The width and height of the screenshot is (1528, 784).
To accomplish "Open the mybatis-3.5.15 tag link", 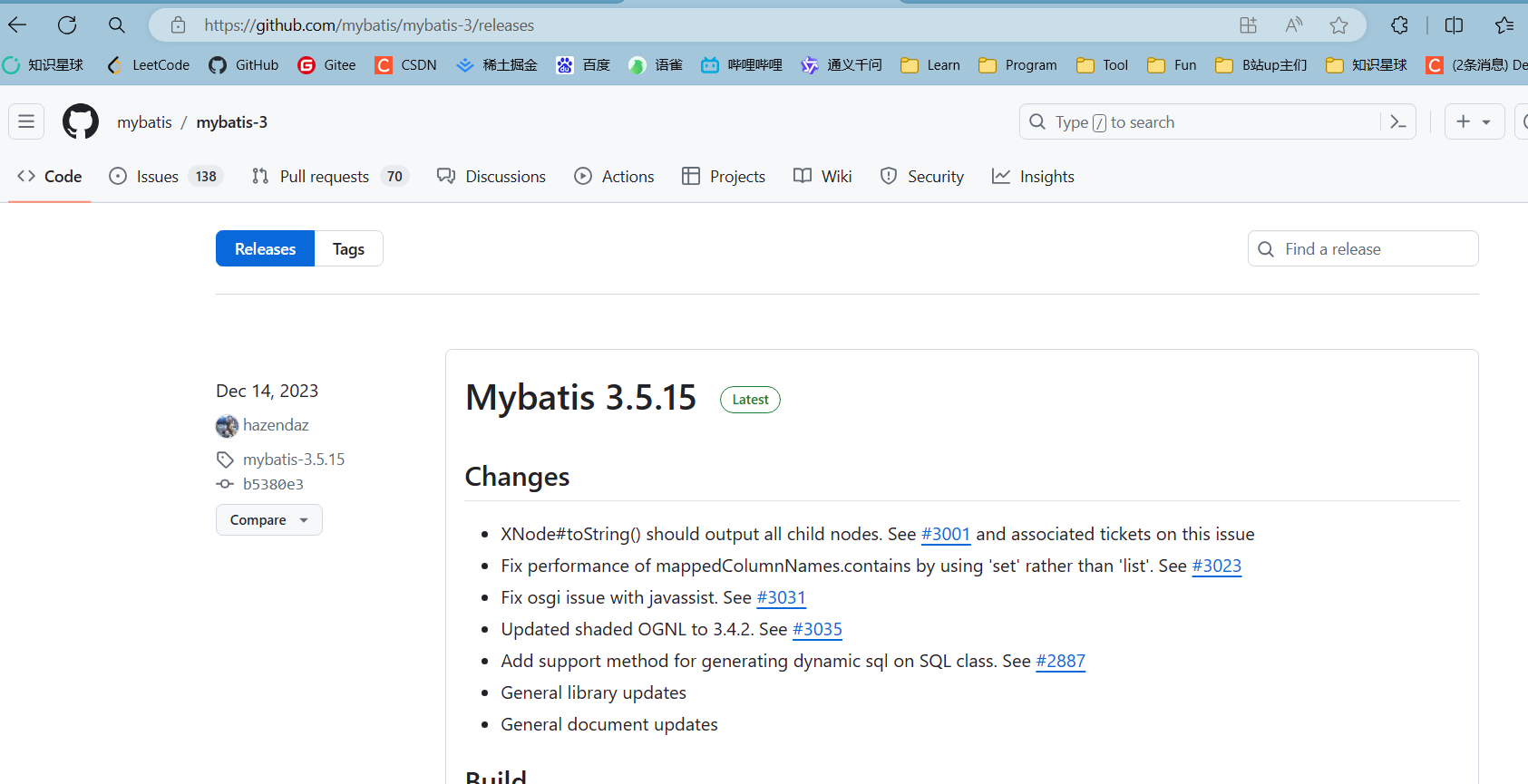I will (294, 460).
